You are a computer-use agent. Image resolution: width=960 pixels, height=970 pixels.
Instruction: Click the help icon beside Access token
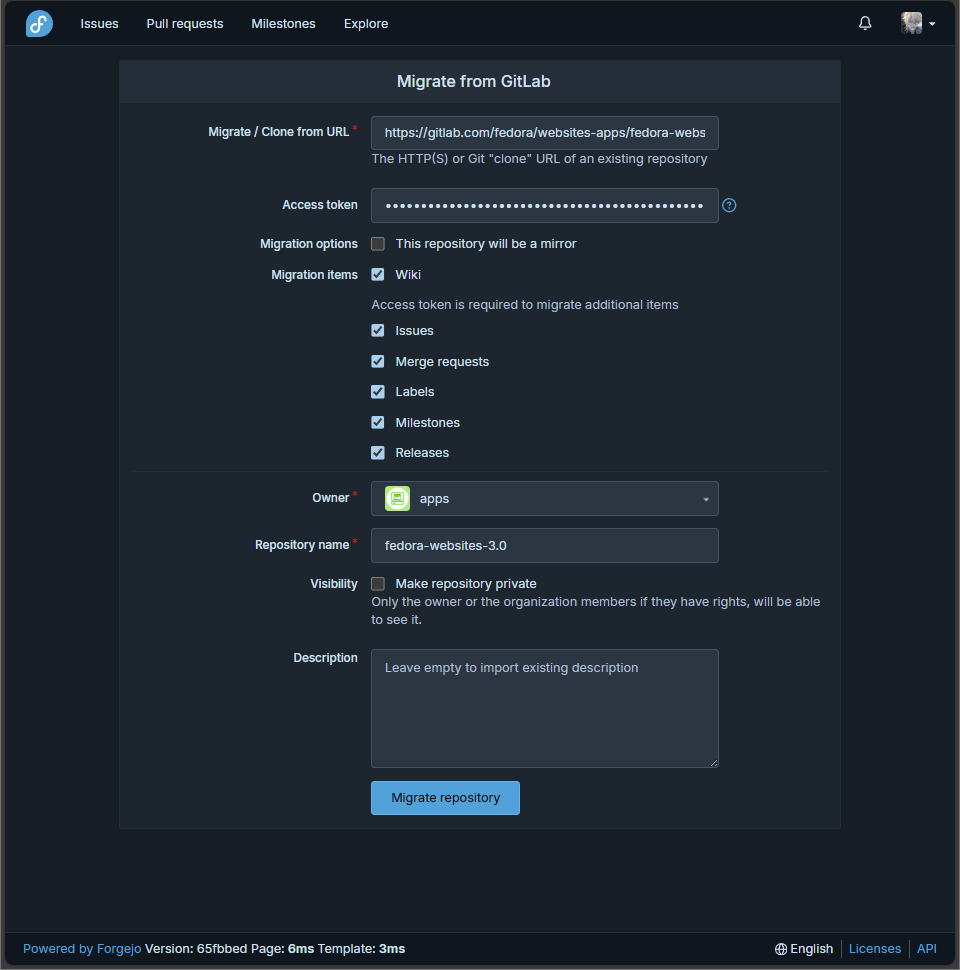point(729,205)
